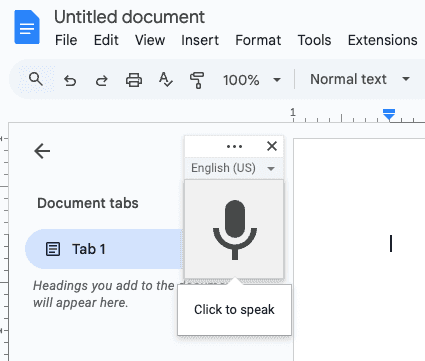The width and height of the screenshot is (425, 361).
Task: Click inside the document page body
Action: tap(359, 249)
